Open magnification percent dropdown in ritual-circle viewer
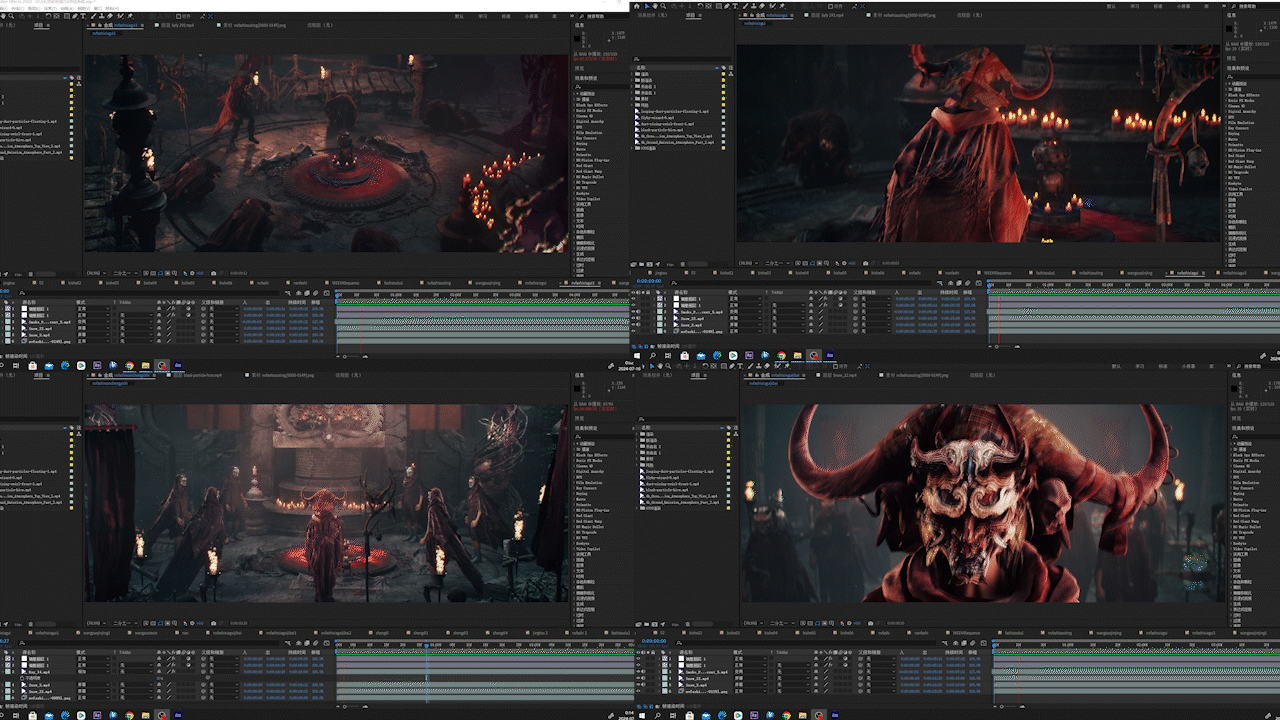1280x720 pixels. 96,273
